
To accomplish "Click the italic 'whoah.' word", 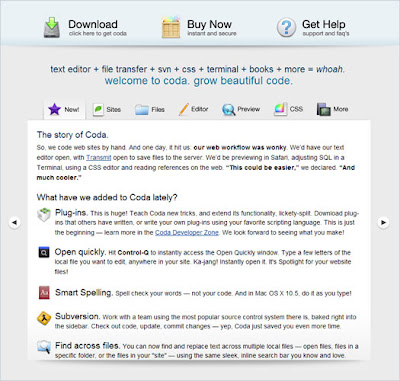I will tap(330, 69).
